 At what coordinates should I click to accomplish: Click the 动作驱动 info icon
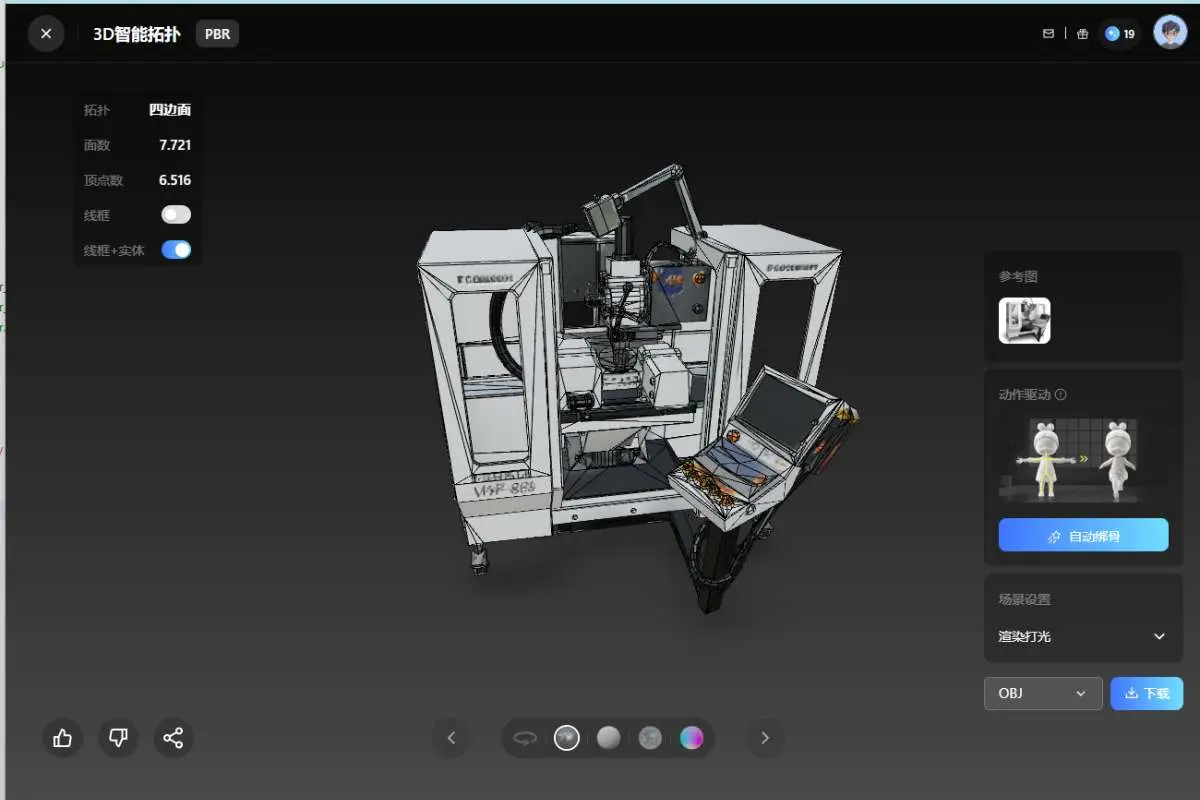point(1061,394)
